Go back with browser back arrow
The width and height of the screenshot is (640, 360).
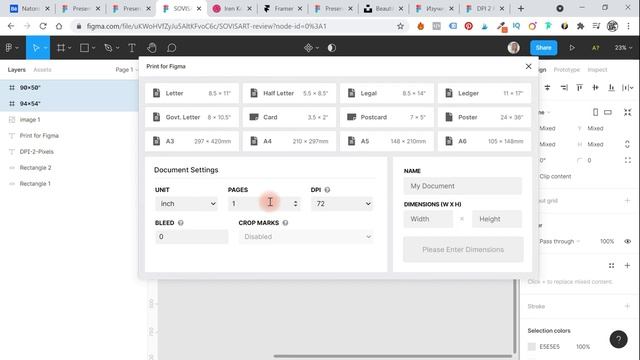pyautogui.click(x=11, y=26)
